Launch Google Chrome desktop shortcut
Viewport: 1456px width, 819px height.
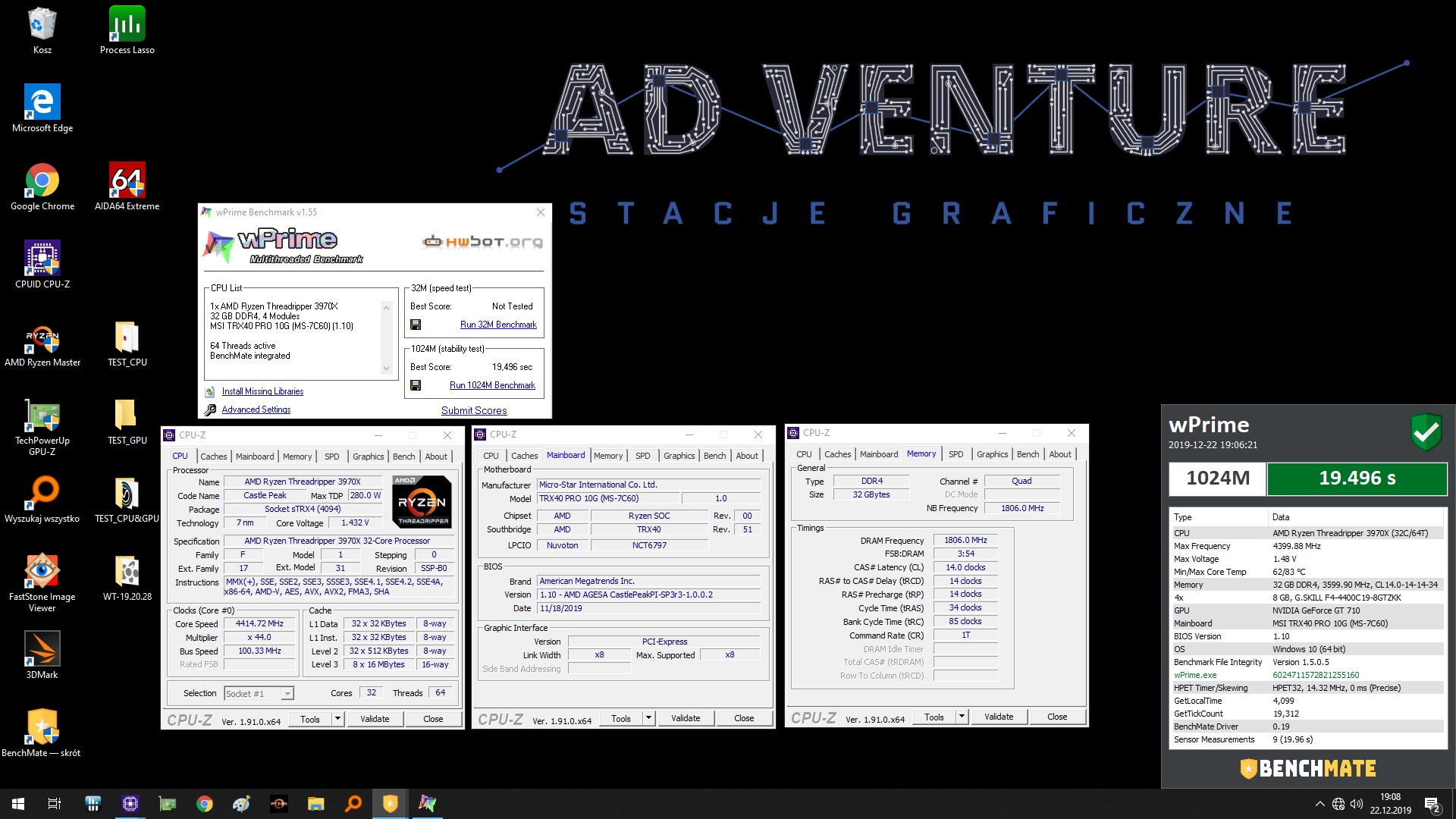coord(42,187)
